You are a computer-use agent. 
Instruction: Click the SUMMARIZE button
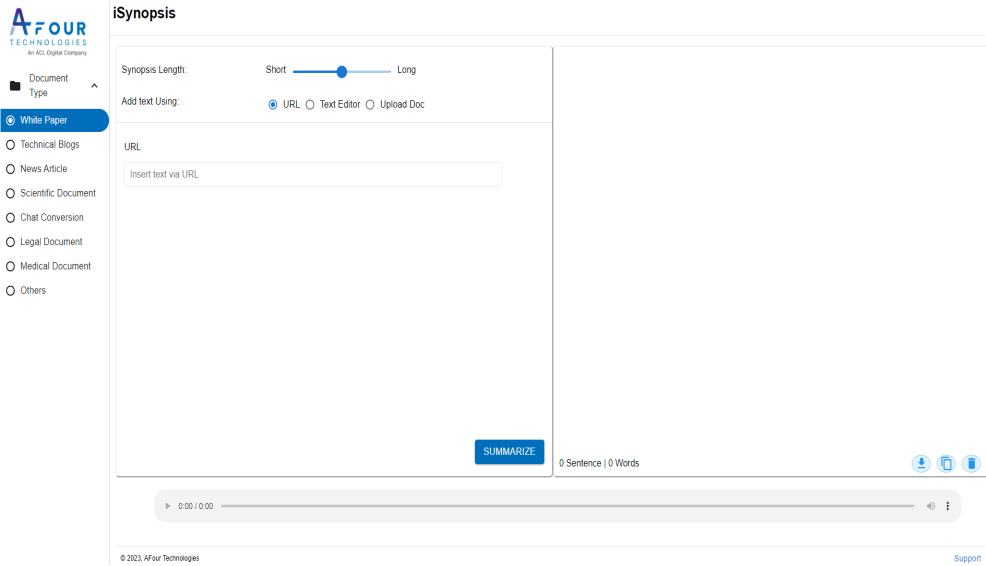(x=509, y=452)
